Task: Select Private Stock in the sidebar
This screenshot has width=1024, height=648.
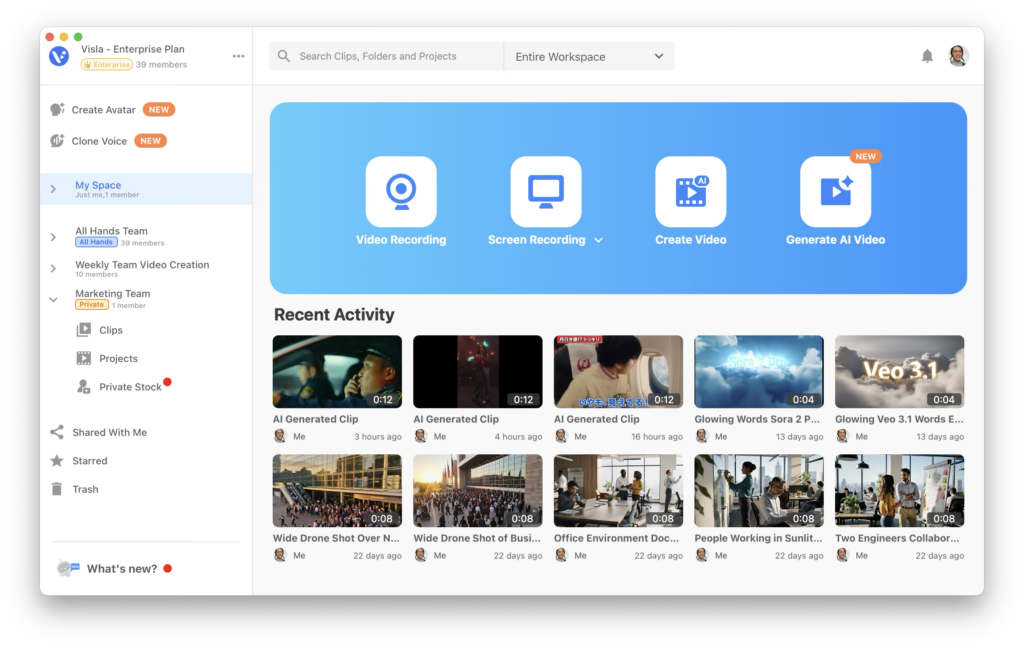Action: [129, 387]
